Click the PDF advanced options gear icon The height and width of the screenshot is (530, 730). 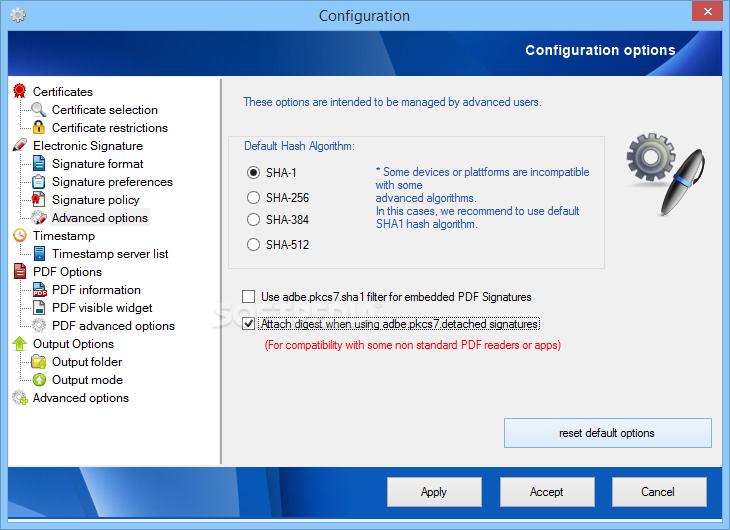(39, 326)
